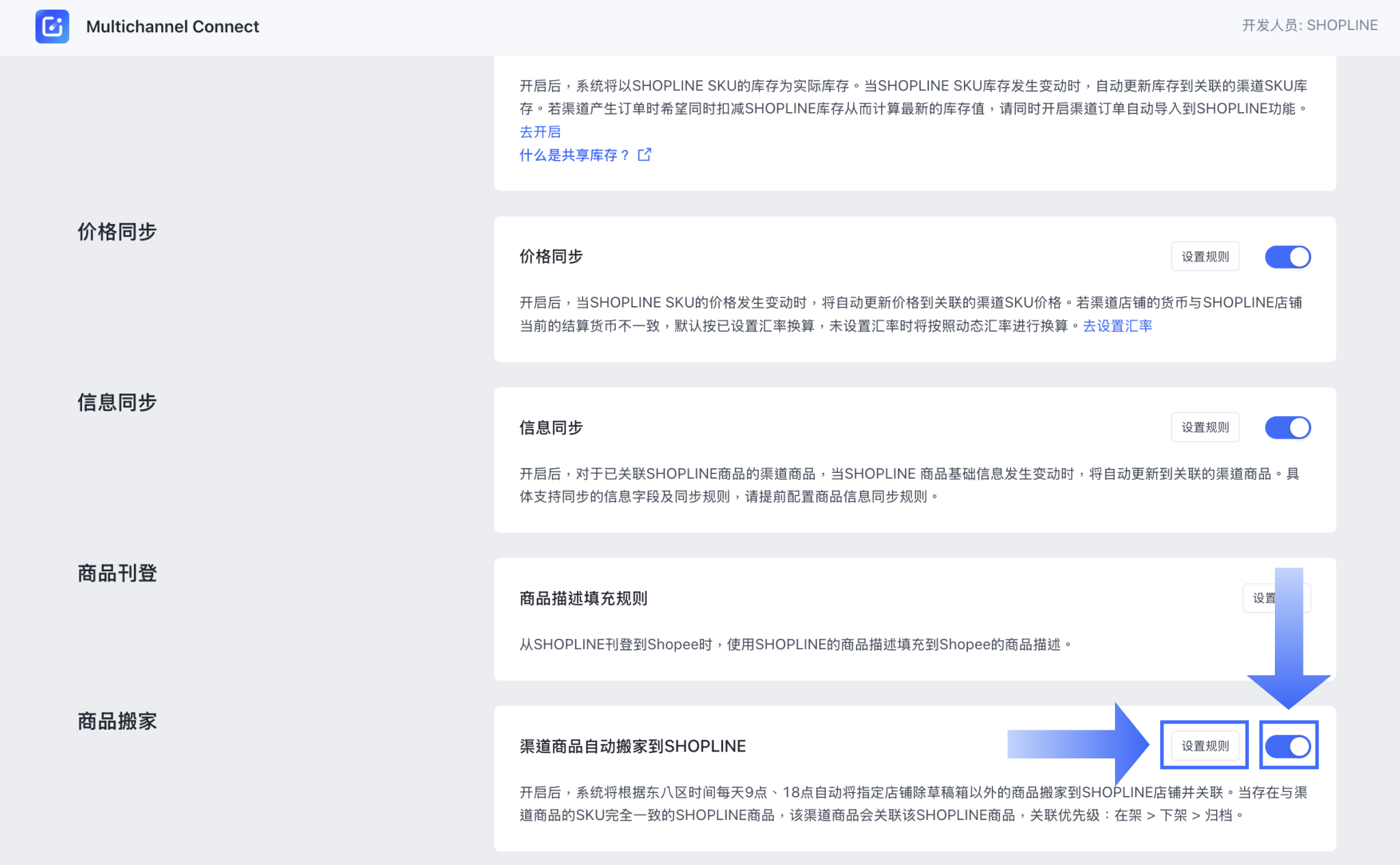Select the 信息同步 section heading on left
1400x865 pixels.
point(117,402)
